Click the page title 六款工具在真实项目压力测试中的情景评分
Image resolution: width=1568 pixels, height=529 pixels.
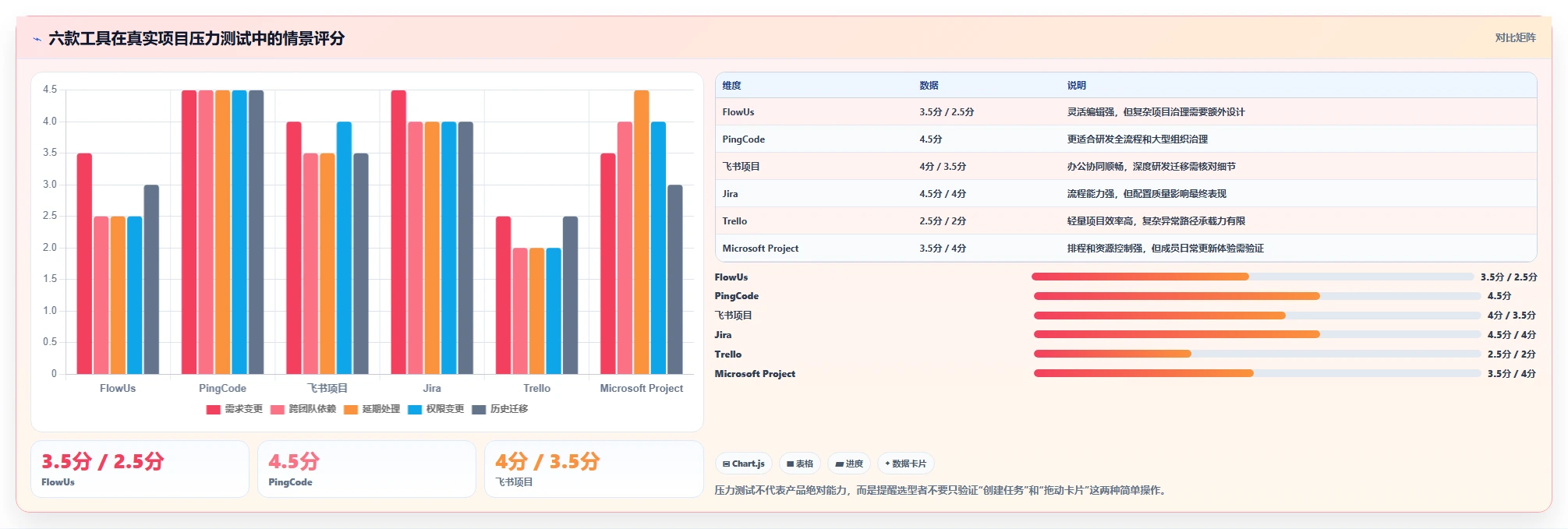tap(196, 38)
